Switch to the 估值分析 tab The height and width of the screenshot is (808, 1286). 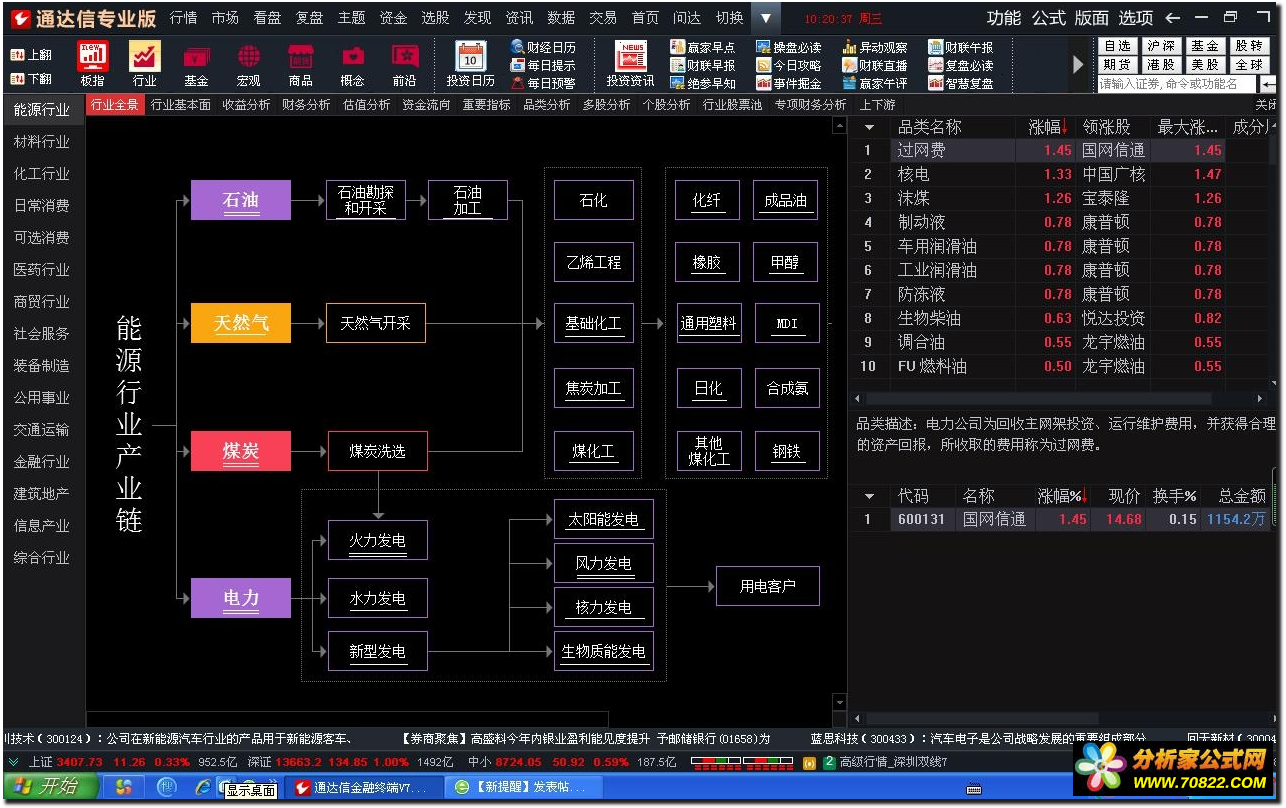366,104
